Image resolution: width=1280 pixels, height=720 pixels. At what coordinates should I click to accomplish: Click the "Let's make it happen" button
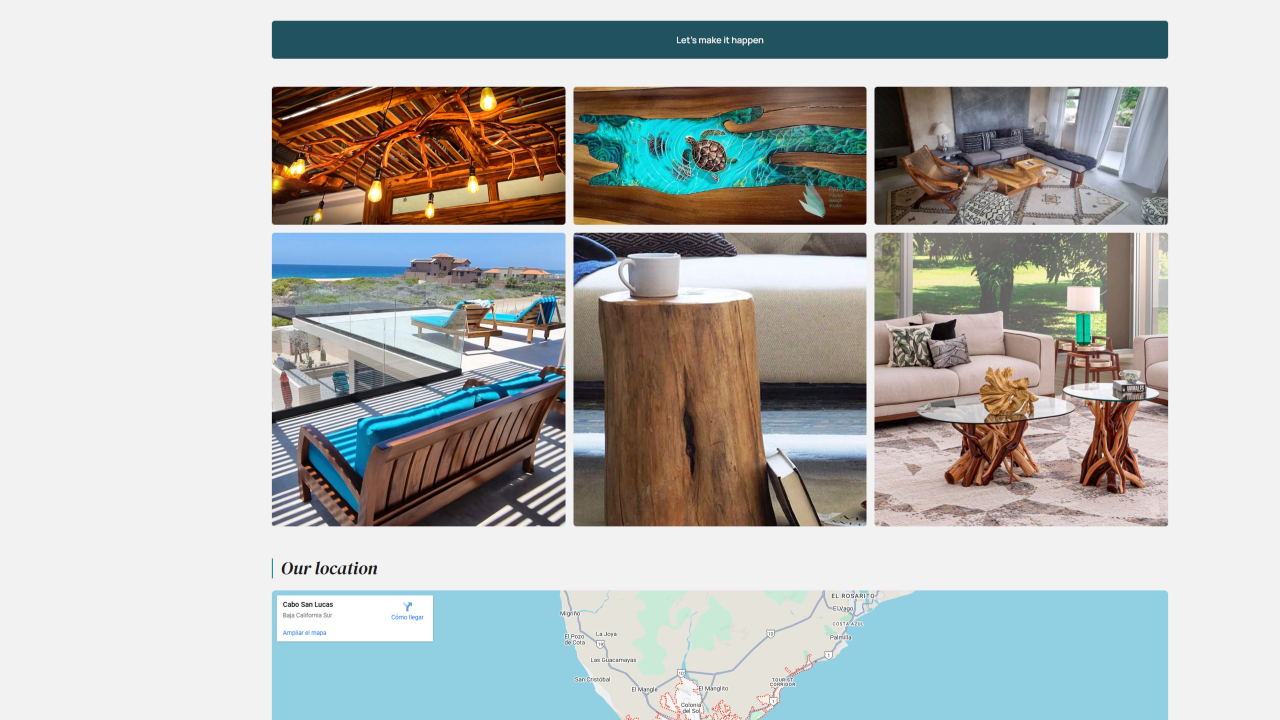[720, 40]
